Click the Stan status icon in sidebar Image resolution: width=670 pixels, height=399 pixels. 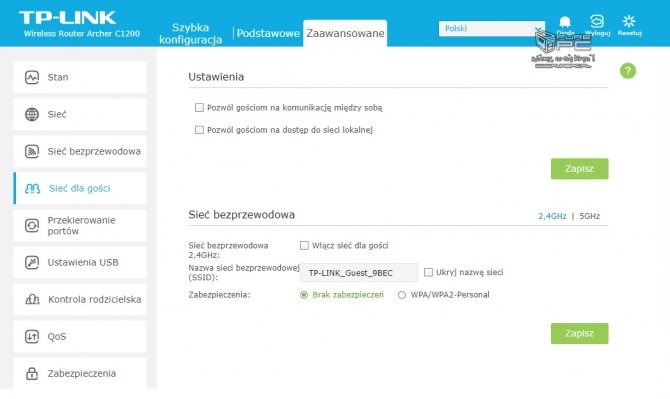(x=32, y=77)
